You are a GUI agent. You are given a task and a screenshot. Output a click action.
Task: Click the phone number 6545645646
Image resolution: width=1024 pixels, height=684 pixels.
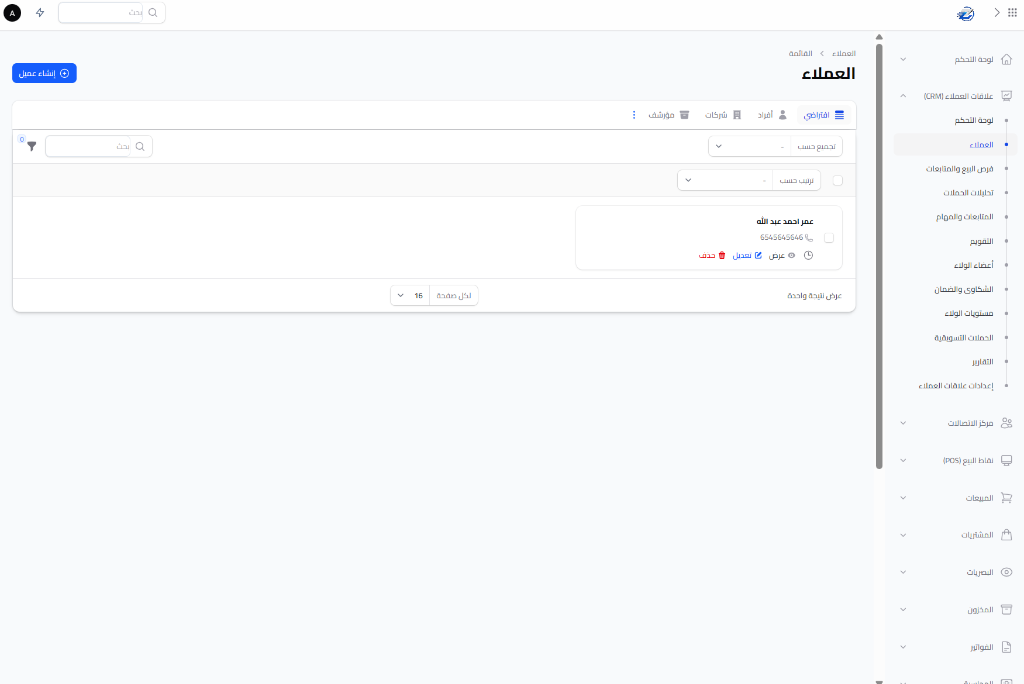click(781, 238)
